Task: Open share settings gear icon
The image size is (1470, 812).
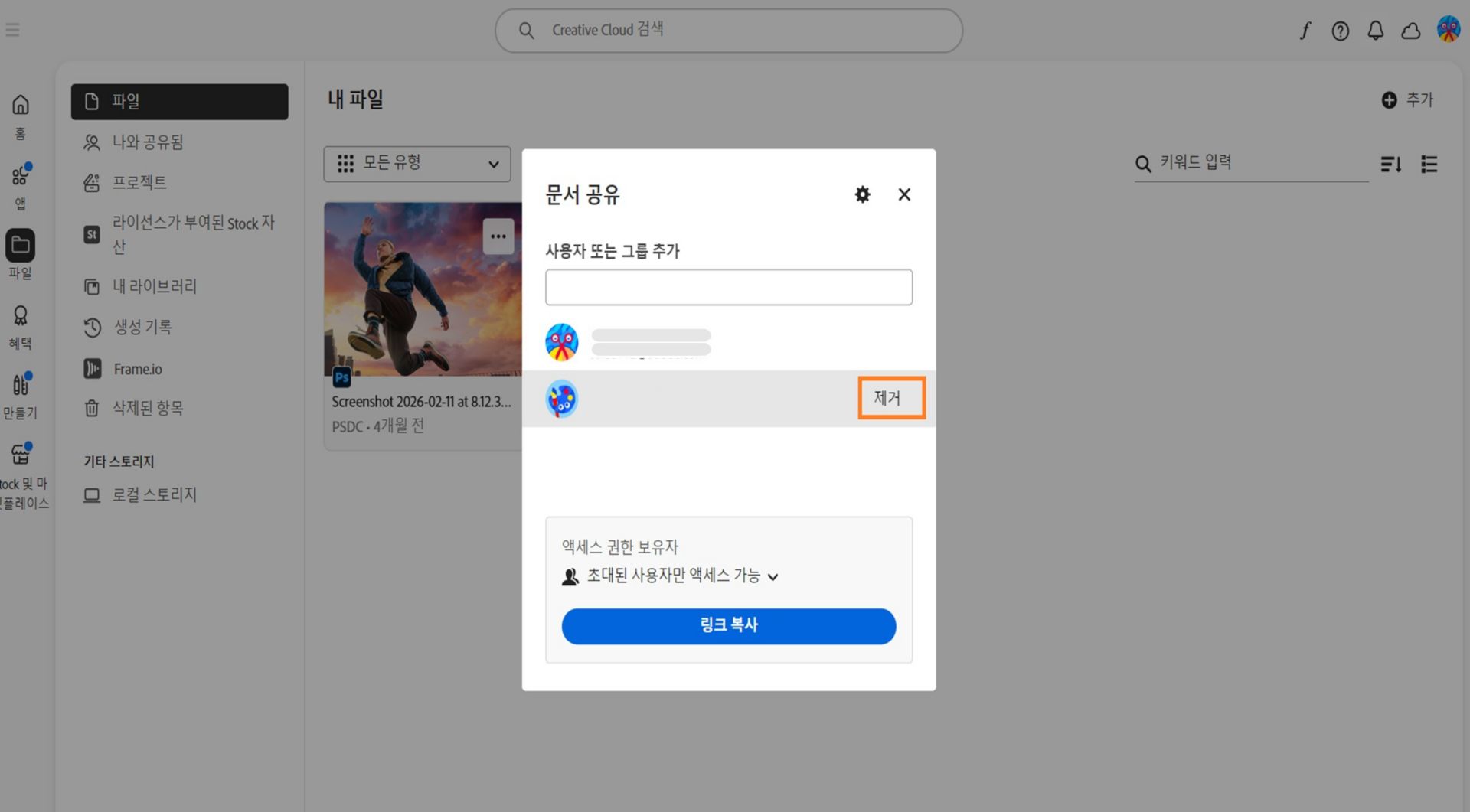Action: click(x=862, y=194)
